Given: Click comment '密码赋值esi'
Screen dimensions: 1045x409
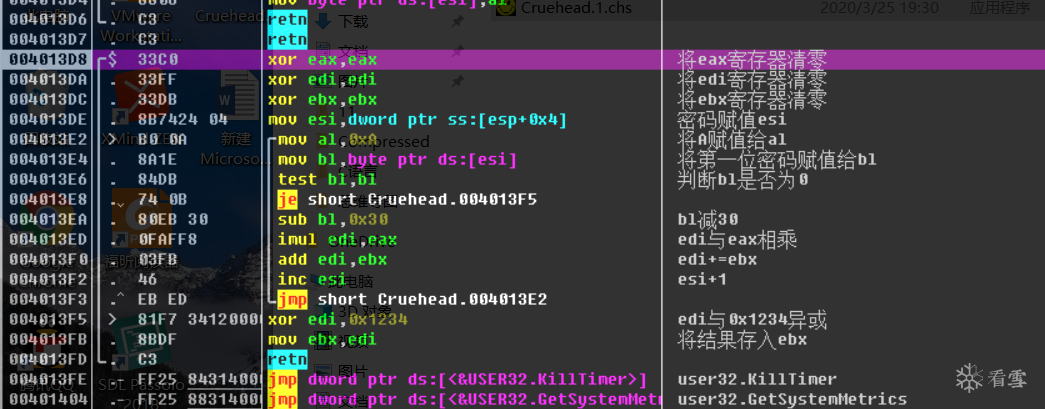Looking at the screenshot, I should [x=732, y=119].
